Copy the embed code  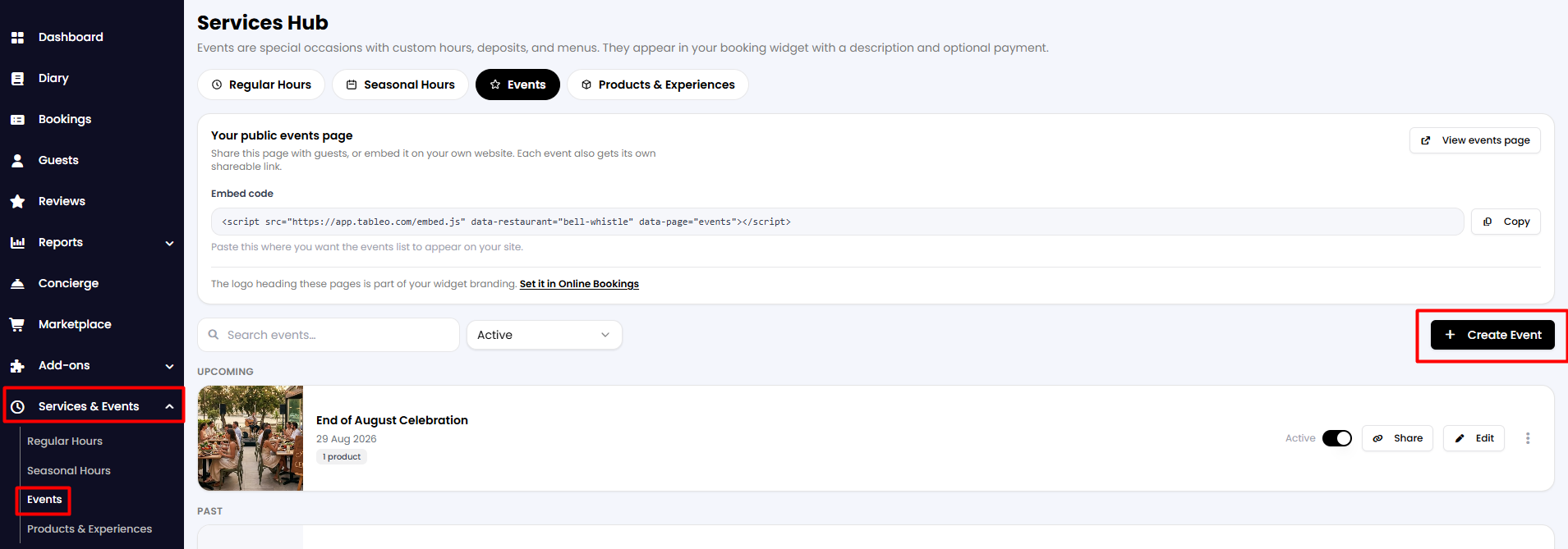[x=1506, y=222]
